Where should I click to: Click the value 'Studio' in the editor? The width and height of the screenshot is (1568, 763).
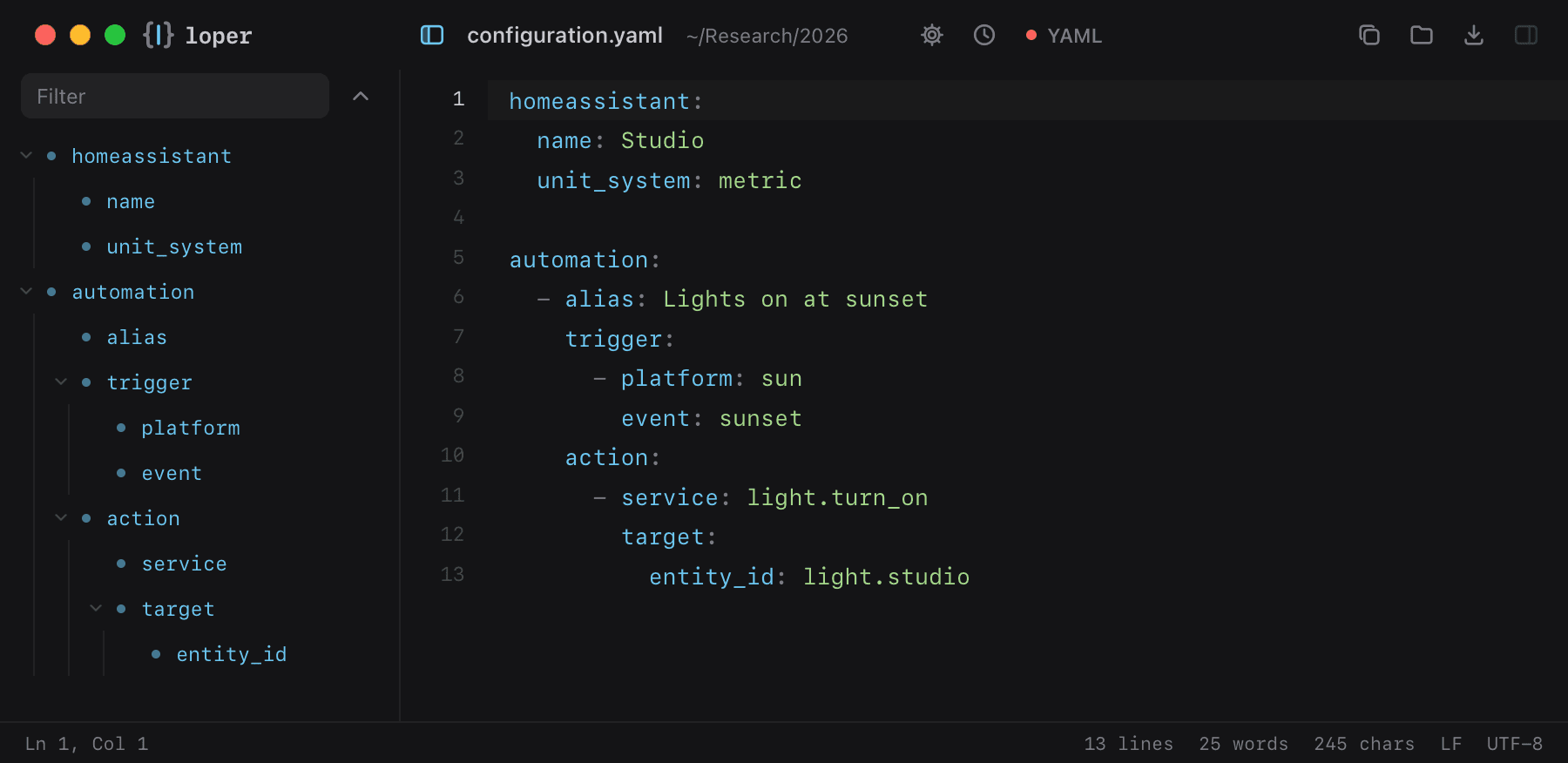[663, 140]
